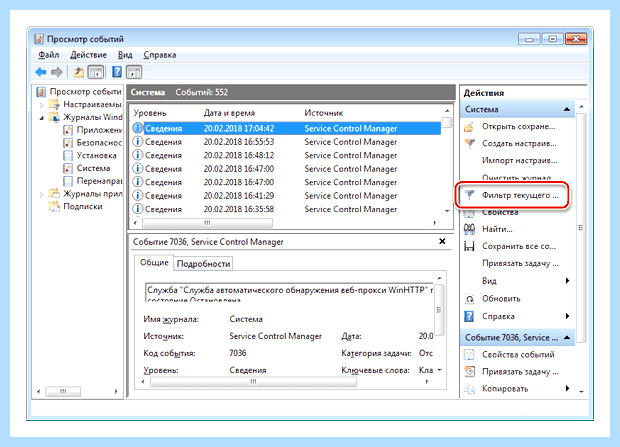
Task: Click the actions pane scroll down arrow
Action: click(x=581, y=391)
